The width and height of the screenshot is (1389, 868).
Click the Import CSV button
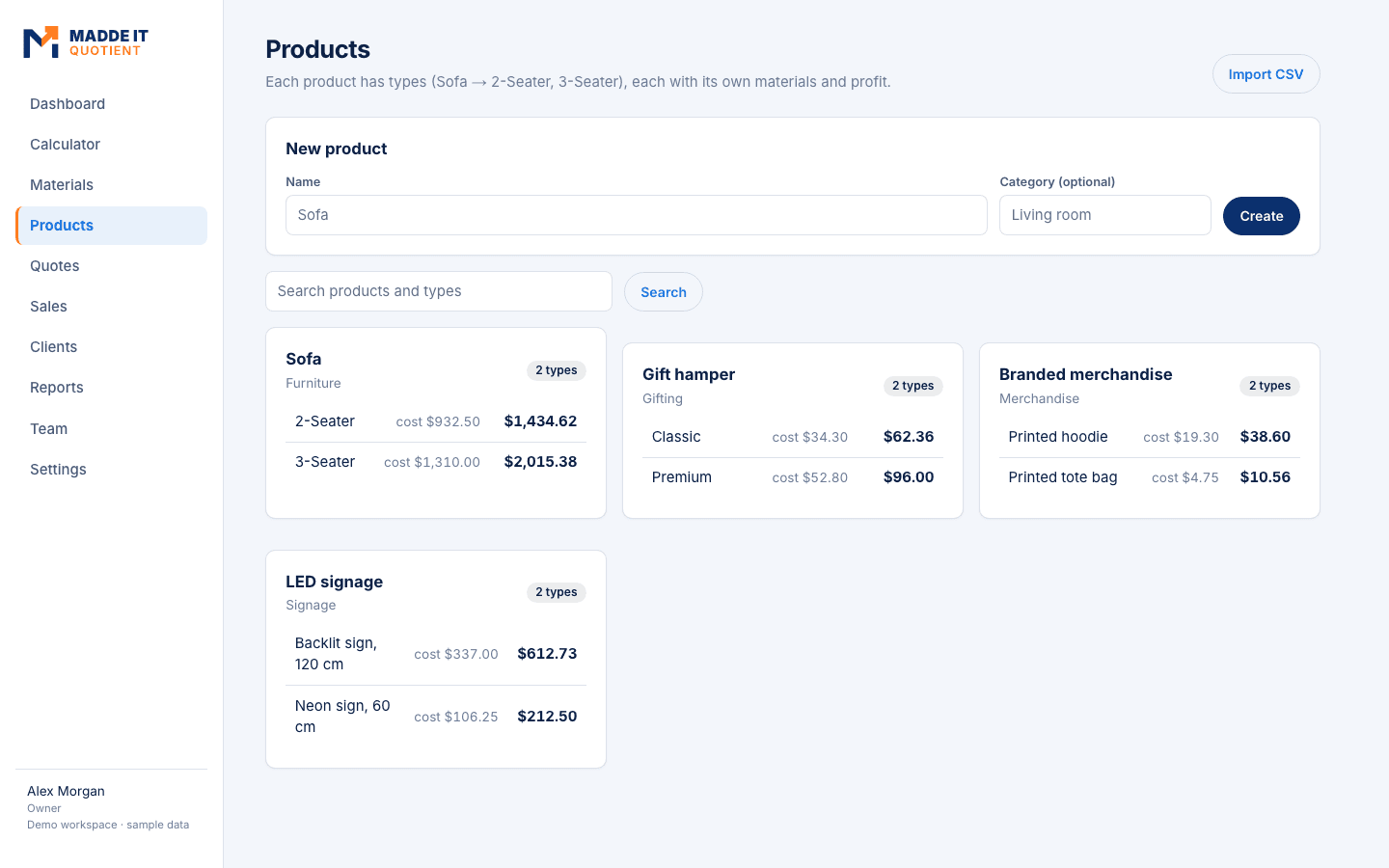(x=1266, y=74)
